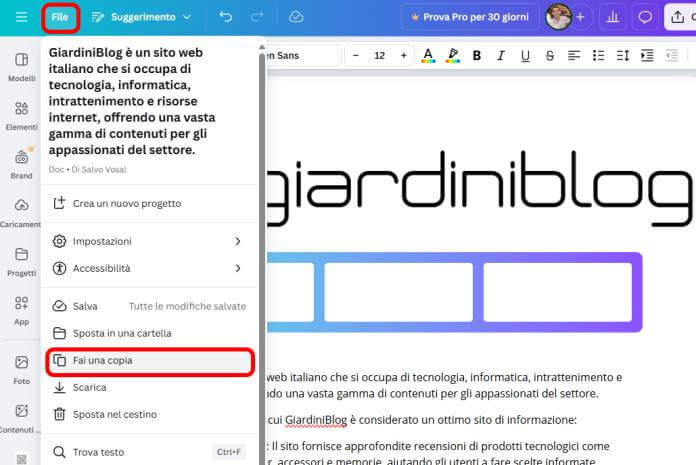The width and height of the screenshot is (696, 465).
Task: Toggle underline formatting
Action: pos(526,55)
